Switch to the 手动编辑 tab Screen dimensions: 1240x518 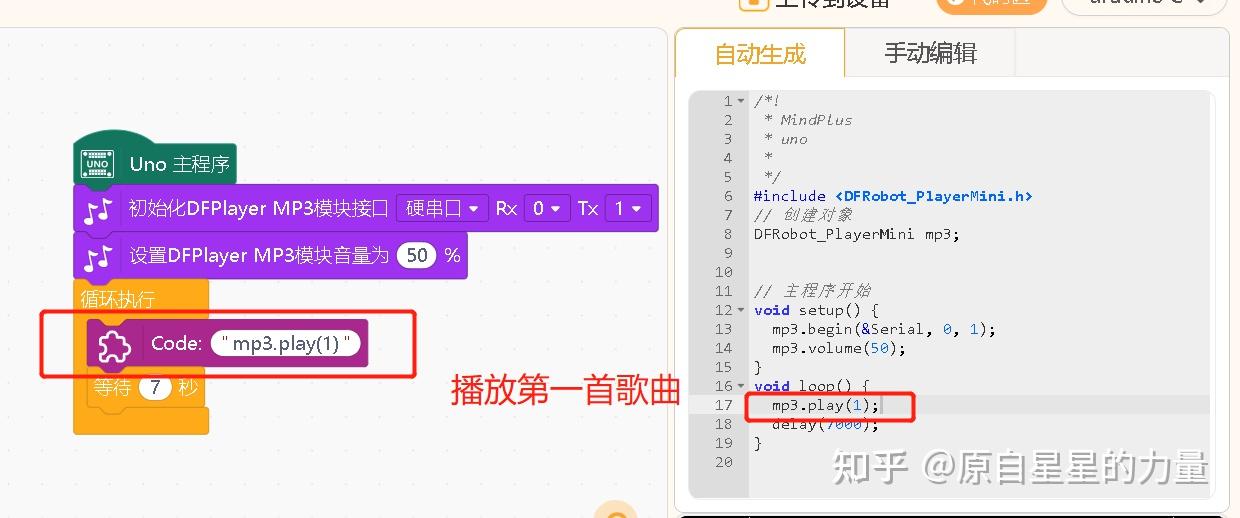coord(930,53)
